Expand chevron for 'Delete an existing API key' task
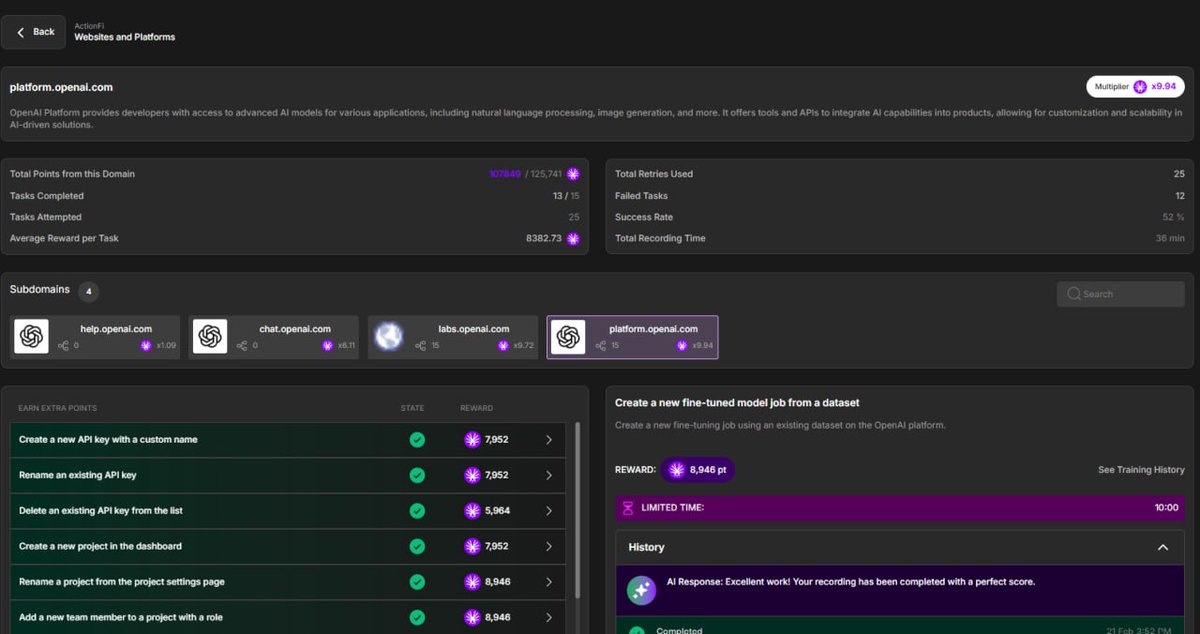The width and height of the screenshot is (1200, 634). point(548,511)
